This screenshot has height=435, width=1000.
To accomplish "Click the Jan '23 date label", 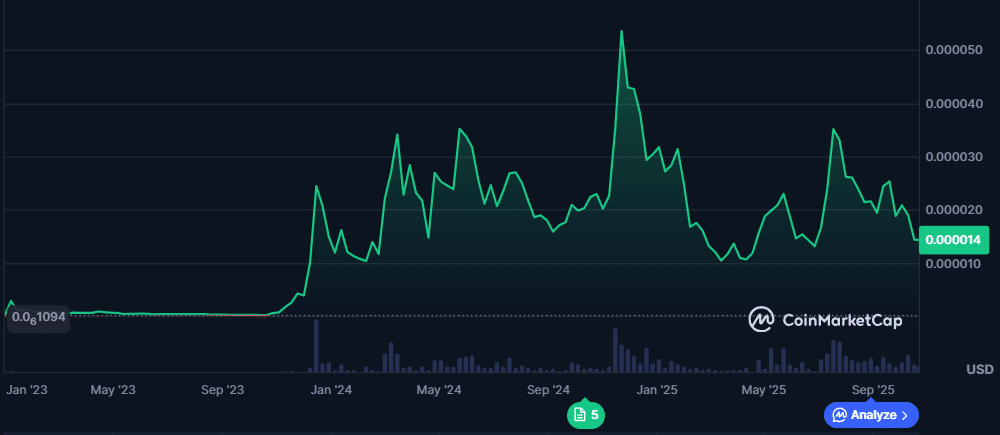I will [x=27, y=388].
